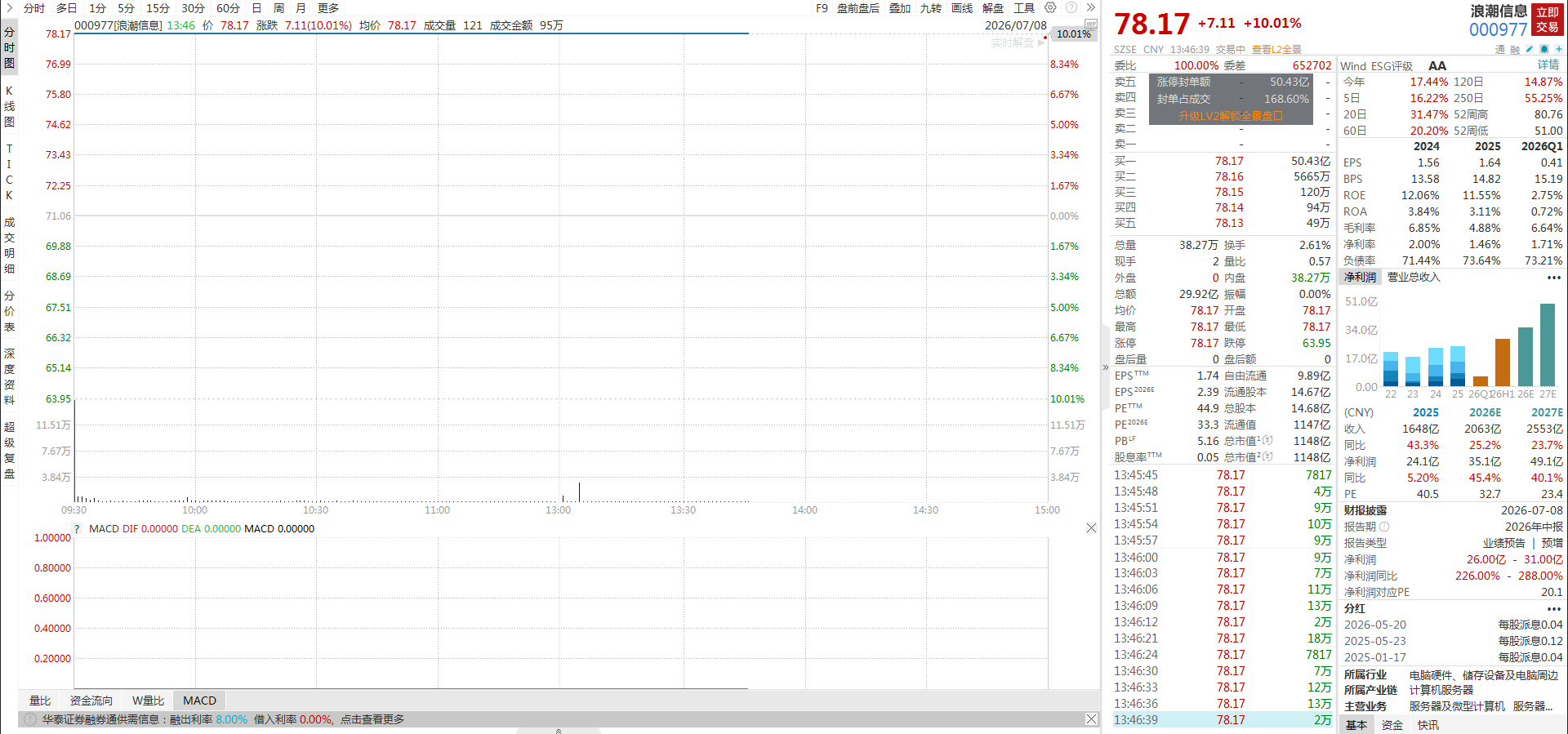Image resolution: width=1568 pixels, height=734 pixels.
Task: Switch to 月 monthly chart
Action: point(301,8)
